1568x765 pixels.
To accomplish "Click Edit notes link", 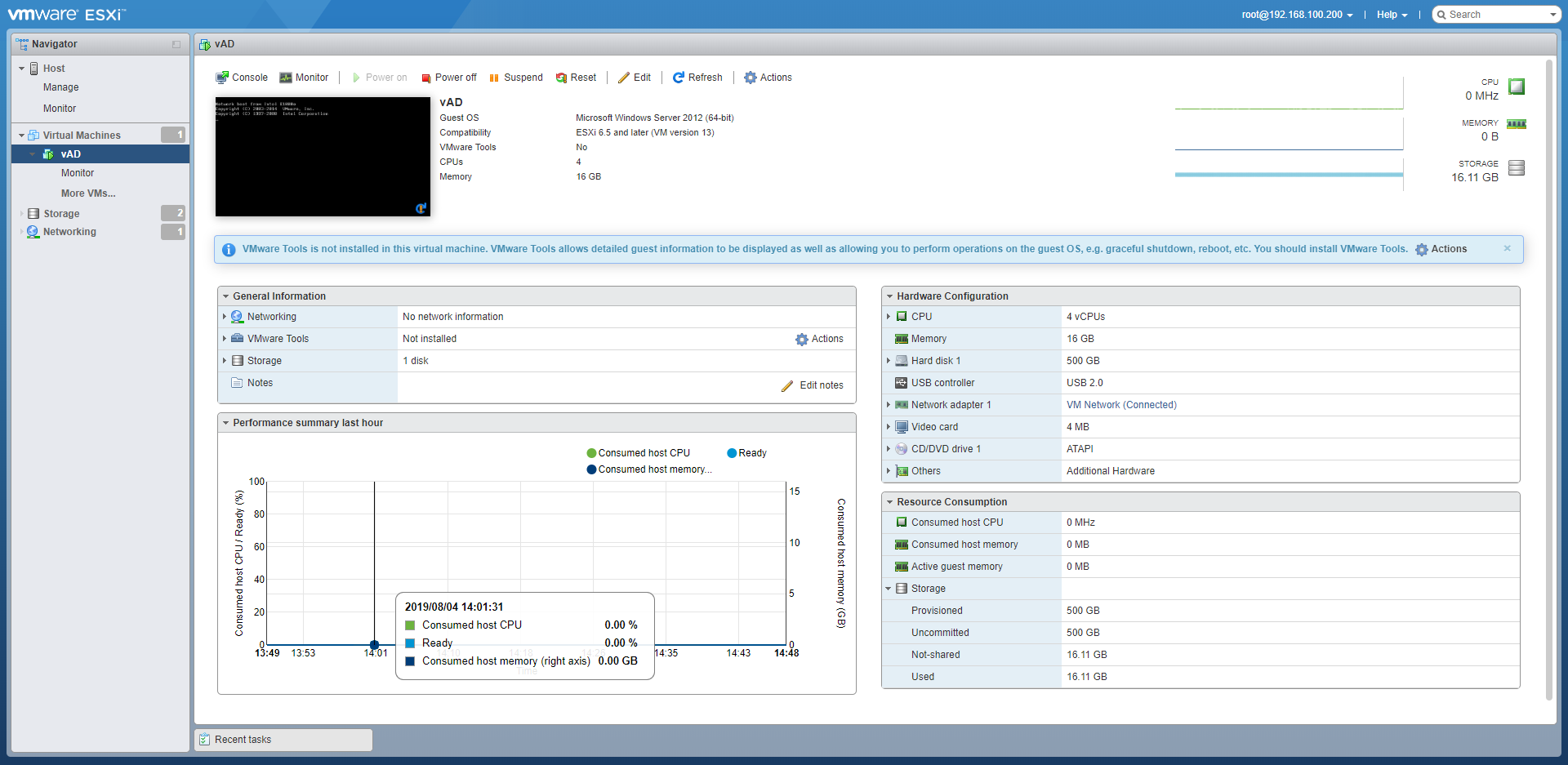I will click(x=813, y=385).
